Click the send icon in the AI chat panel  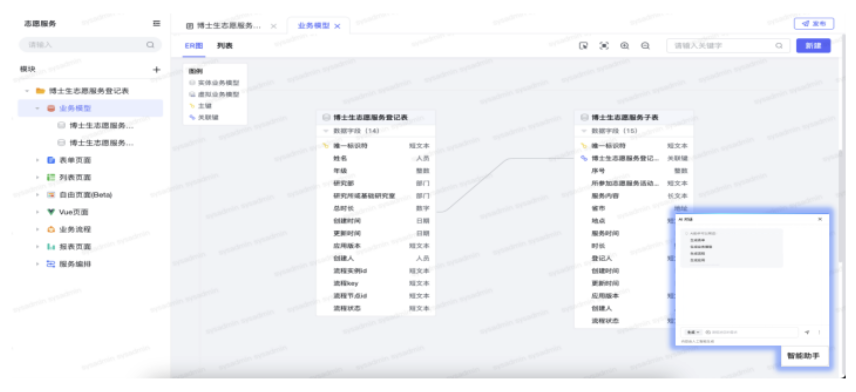(x=807, y=332)
